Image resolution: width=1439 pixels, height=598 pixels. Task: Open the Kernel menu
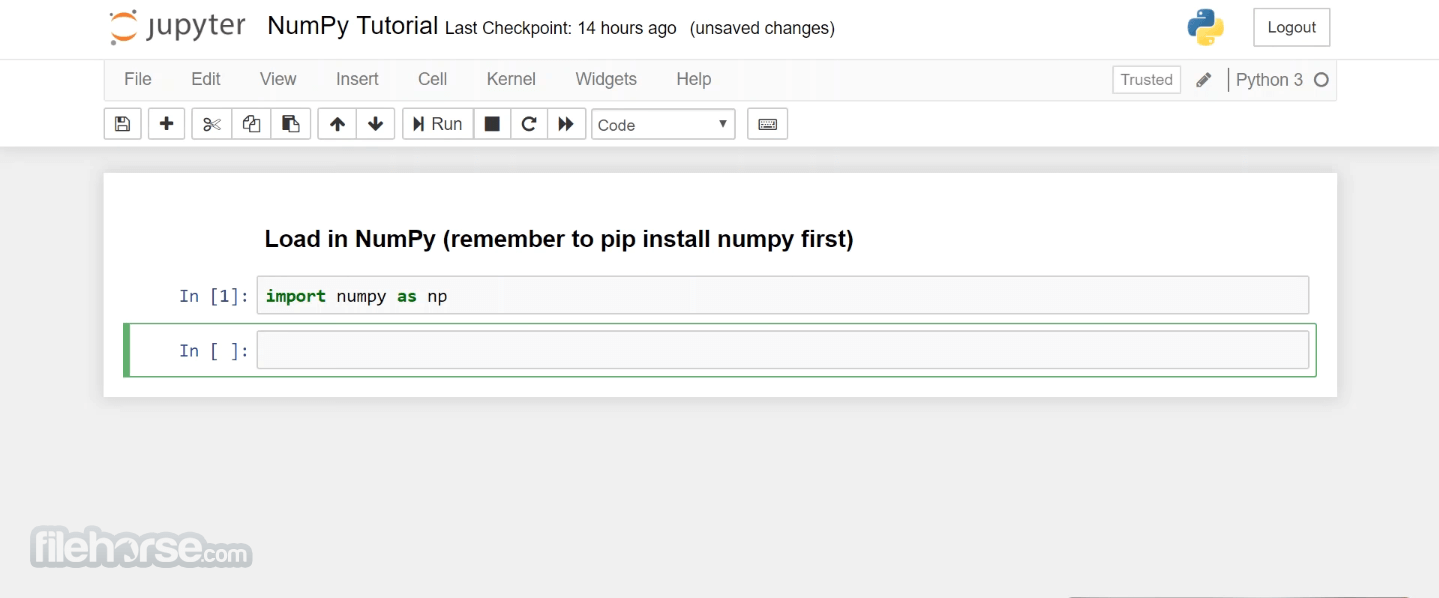pos(511,79)
